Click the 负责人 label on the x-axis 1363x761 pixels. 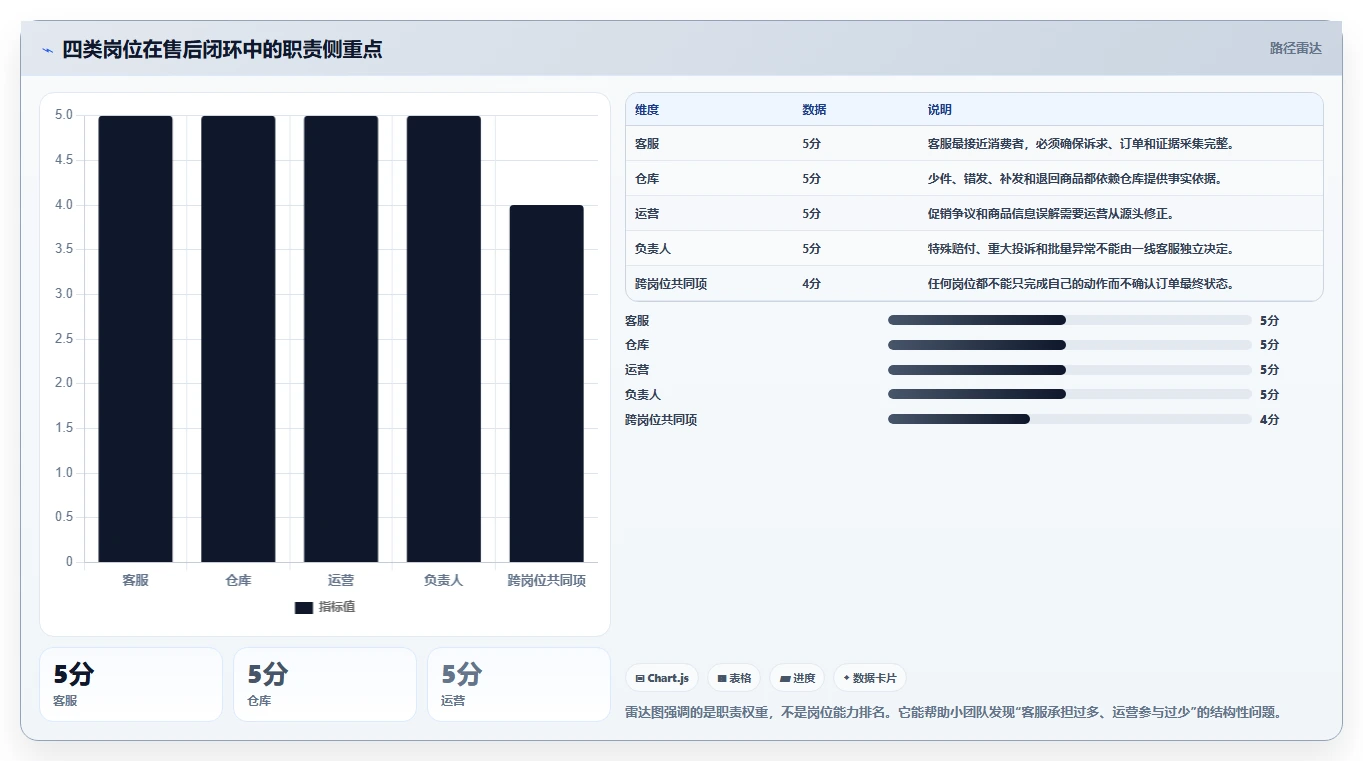click(444, 580)
